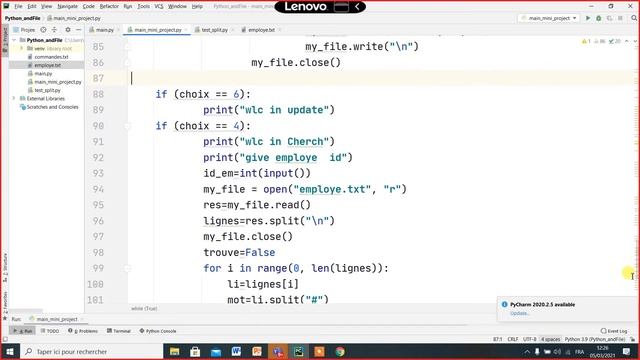Open Chrome from the taskbar
Screen dimensions: 640x360
[x=340, y=351]
